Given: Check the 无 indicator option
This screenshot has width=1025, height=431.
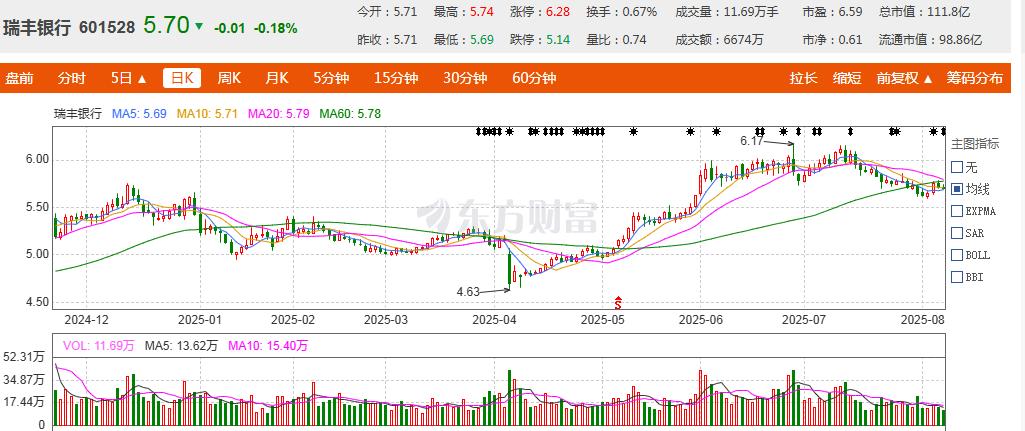Looking at the screenshot, I should pos(957,167).
